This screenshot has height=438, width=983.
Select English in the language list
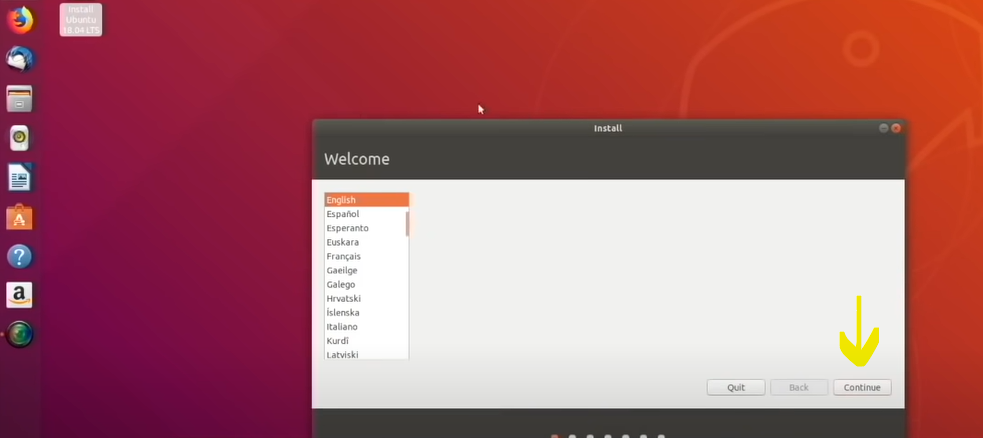367,200
